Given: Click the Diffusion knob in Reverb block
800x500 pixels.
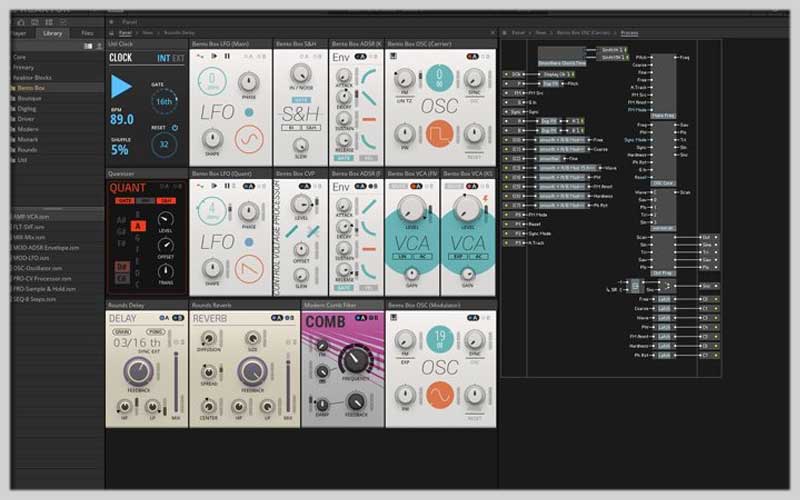Looking at the screenshot, I should point(208,339).
